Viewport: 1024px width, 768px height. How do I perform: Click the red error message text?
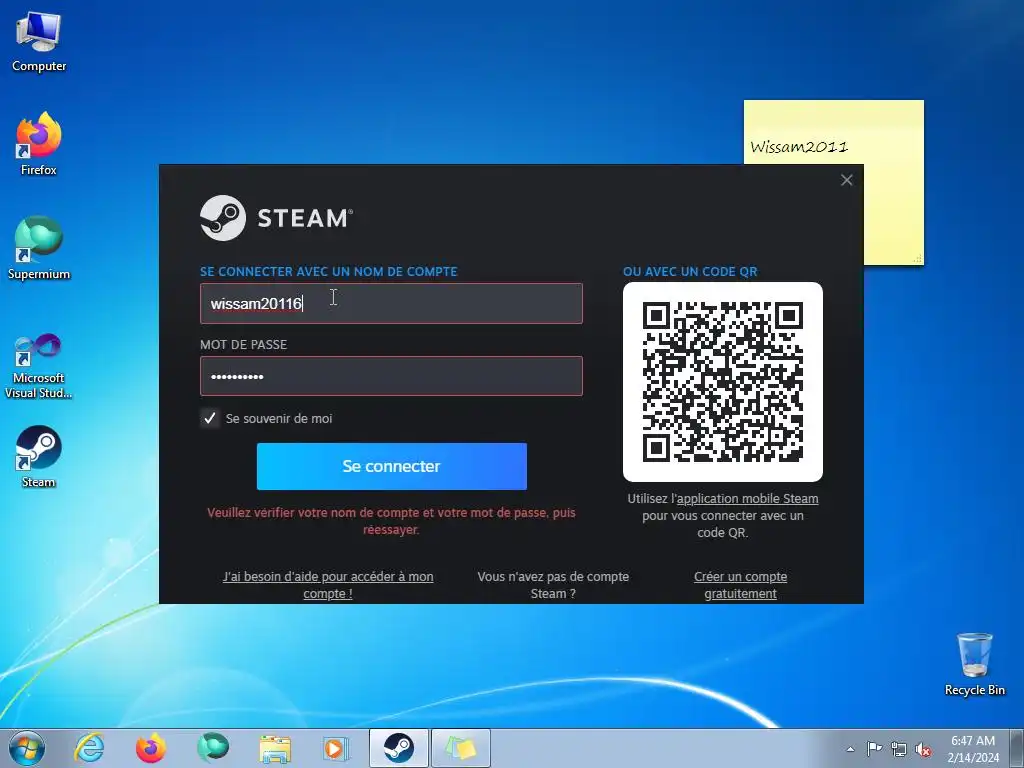[x=391, y=521]
